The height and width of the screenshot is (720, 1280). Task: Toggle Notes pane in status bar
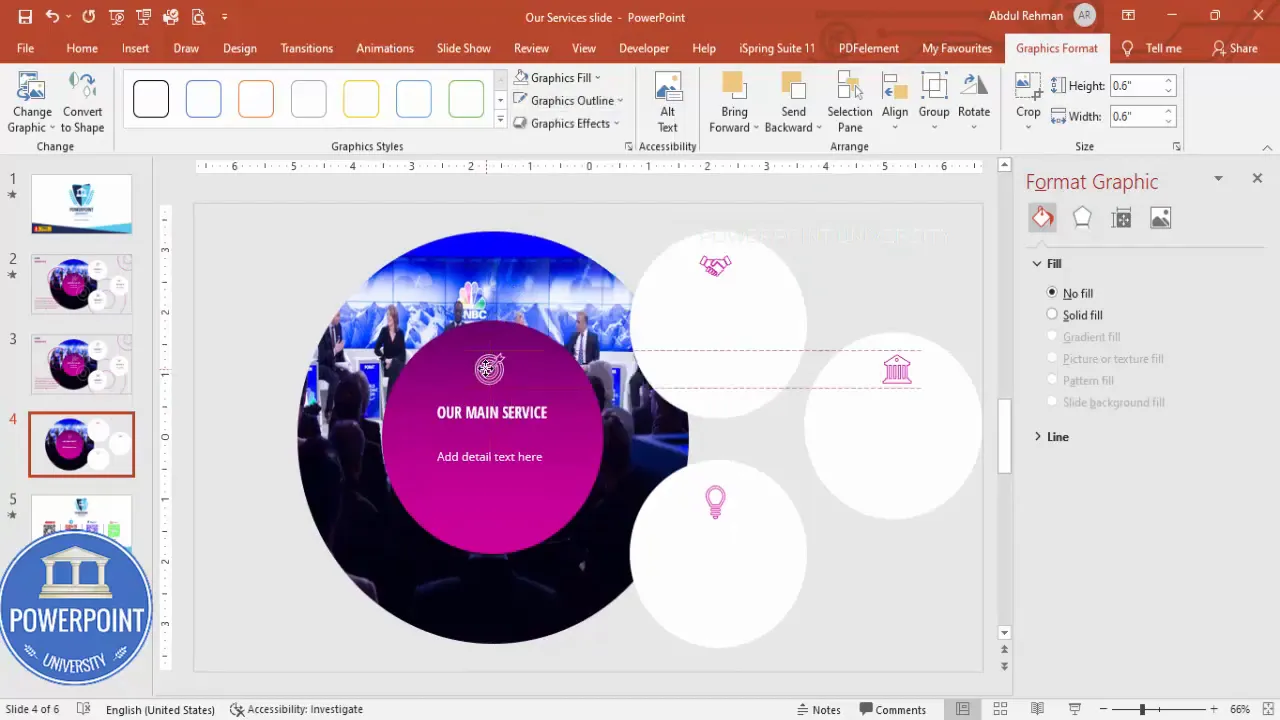click(818, 709)
